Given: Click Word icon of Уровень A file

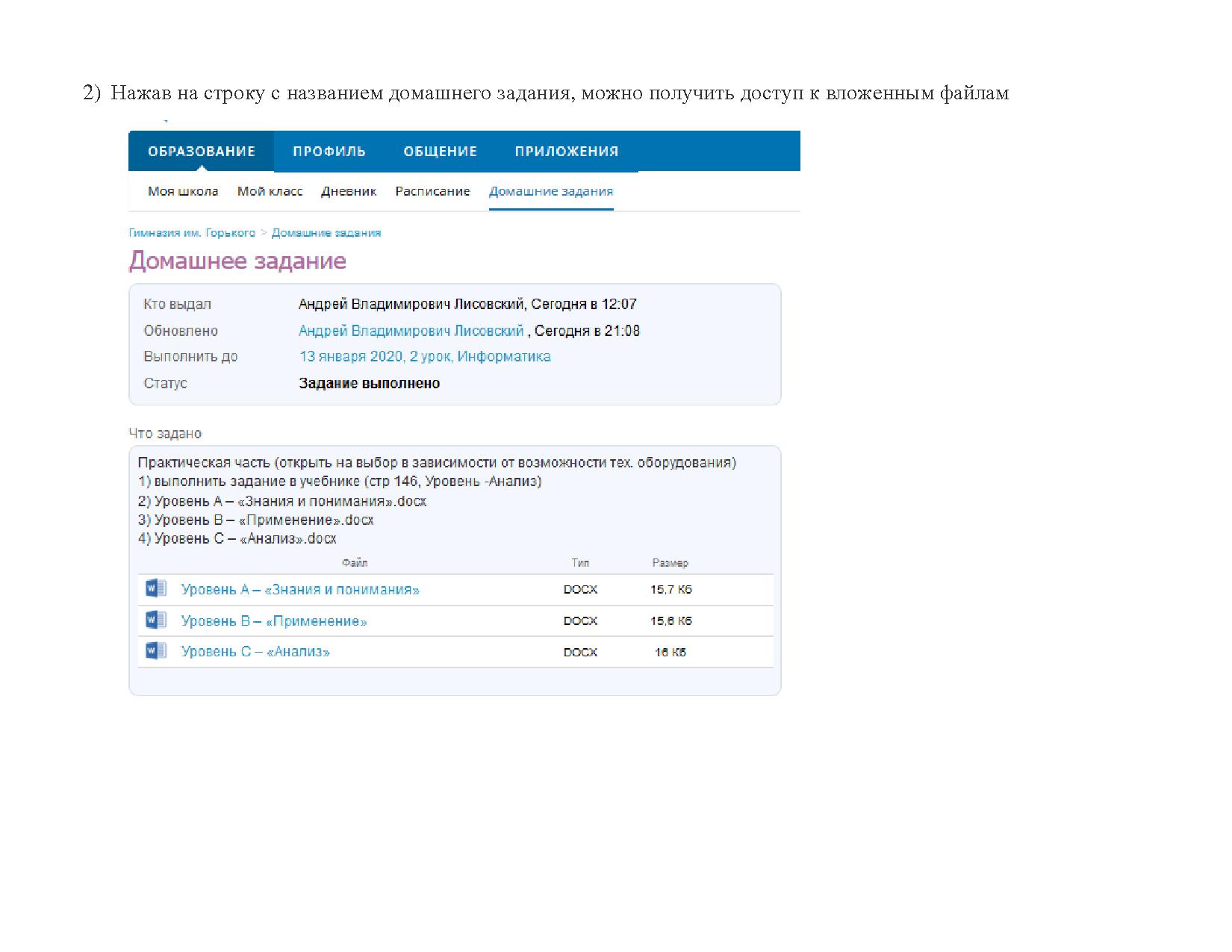Looking at the screenshot, I should pyautogui.click(x=155, y=588).
